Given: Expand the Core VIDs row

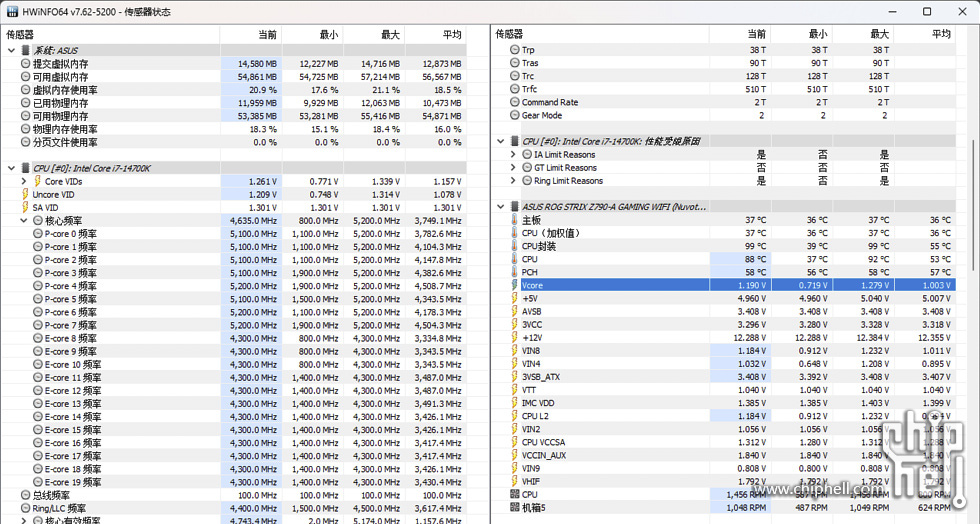Looking at the screenshot, I should (x=24, y=181).
